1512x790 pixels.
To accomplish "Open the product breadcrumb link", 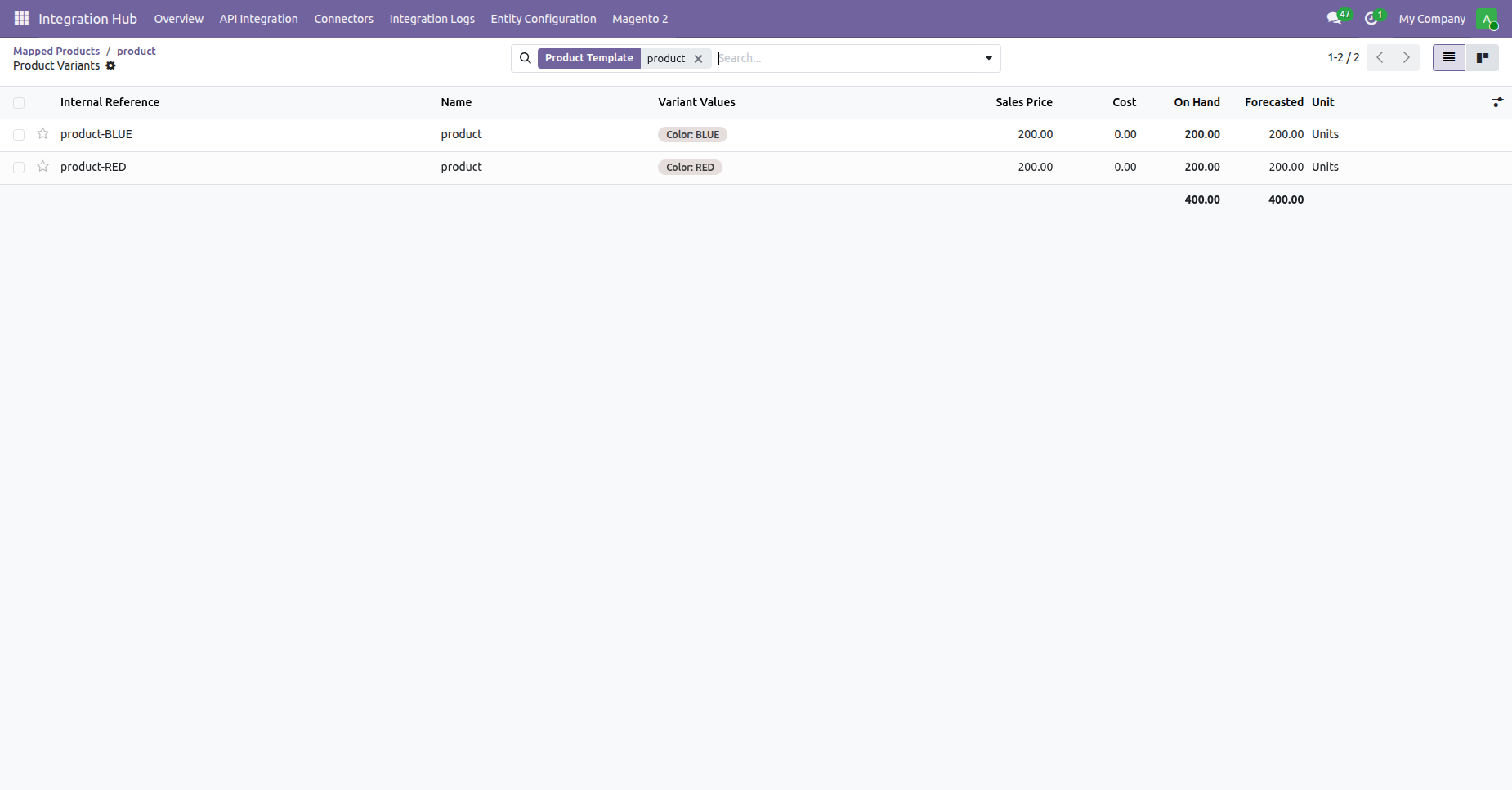I will pyautogui.click(x=136, y=51).
